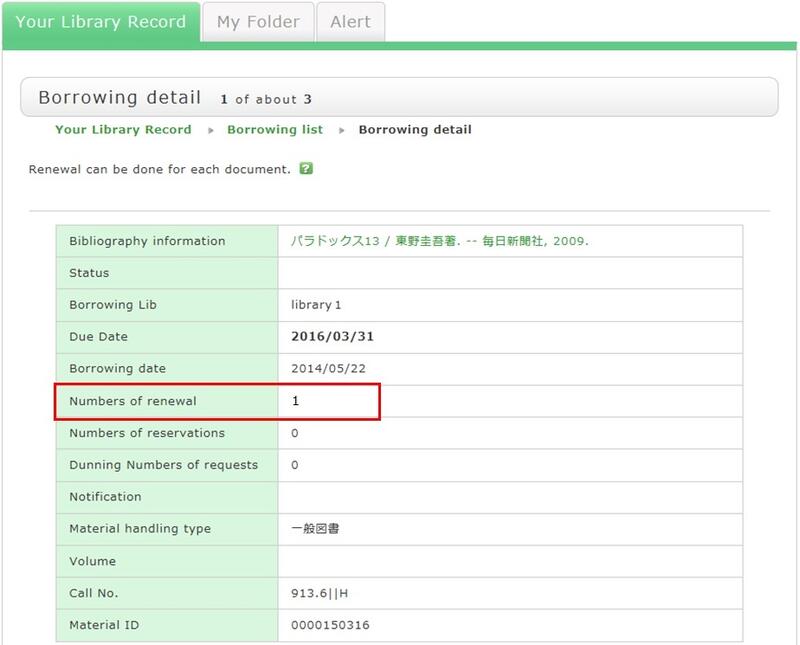The width and height of the screenshot is (800, 645).
Task: Open the Alert tab
Action: pos(350,22)
